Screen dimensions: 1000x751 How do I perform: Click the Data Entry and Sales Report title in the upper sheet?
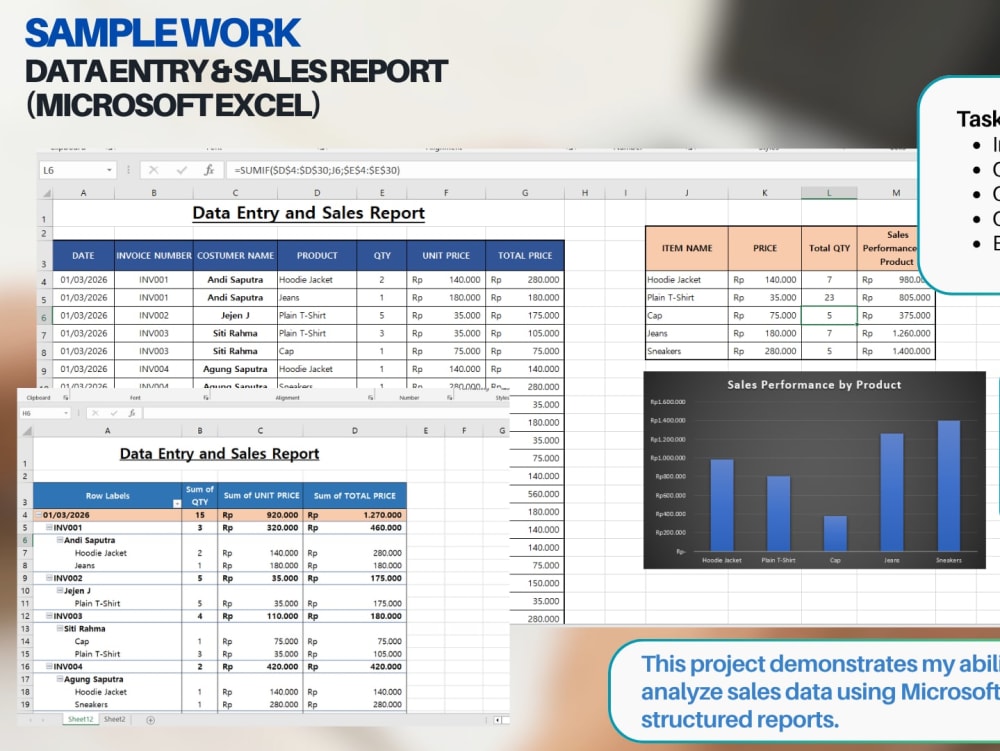309,213
